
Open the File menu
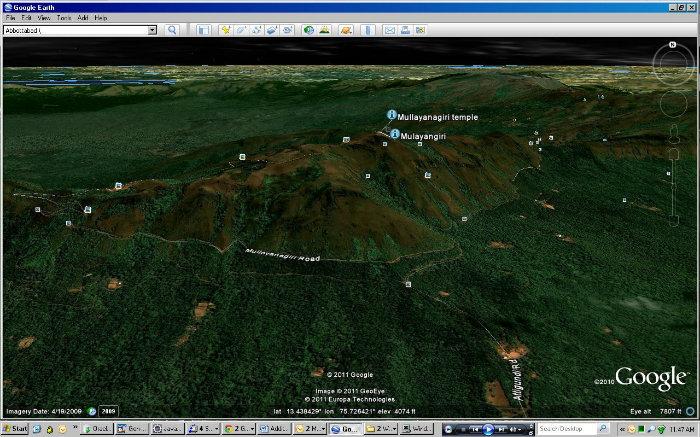pos(10,18)
